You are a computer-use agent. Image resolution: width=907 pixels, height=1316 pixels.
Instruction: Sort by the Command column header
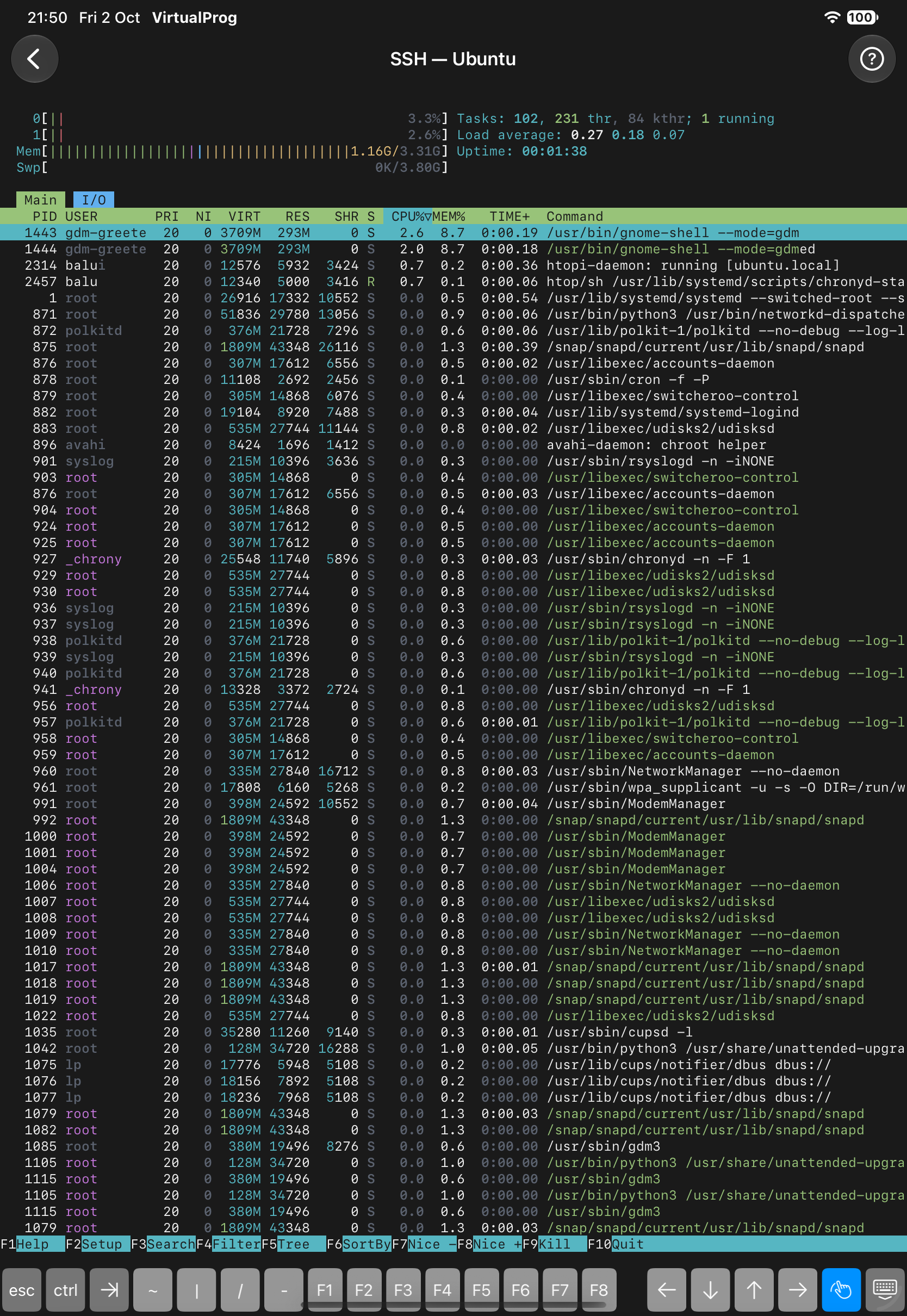(x=575, y=216)
